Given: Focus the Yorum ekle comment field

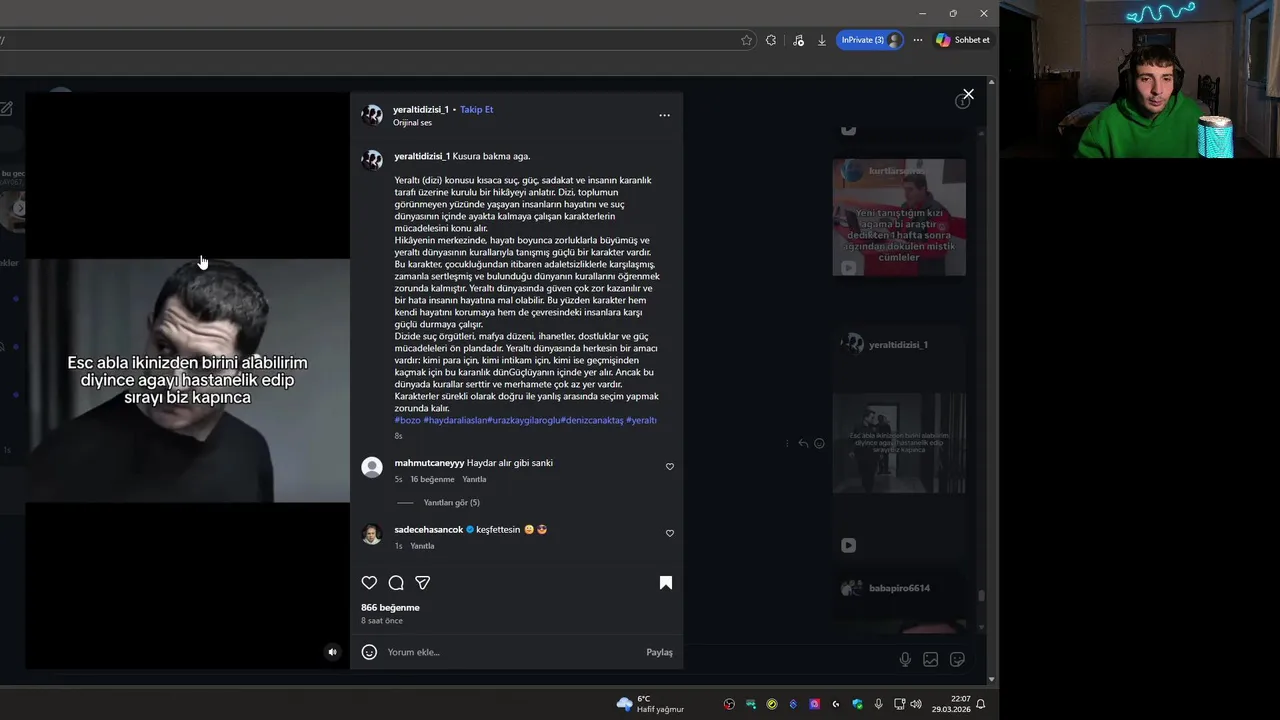Looking at the screenshot, I should click(510, 652).
